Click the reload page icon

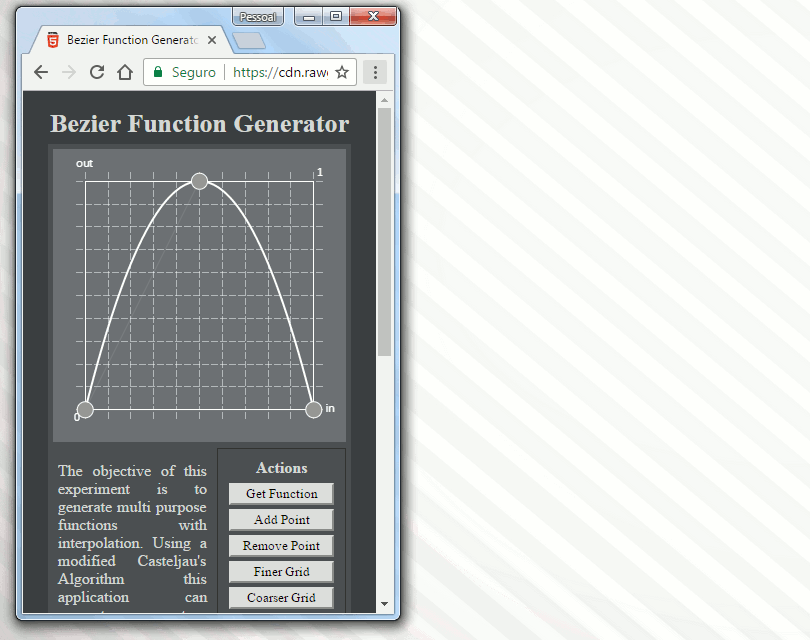tap(97, 72)
